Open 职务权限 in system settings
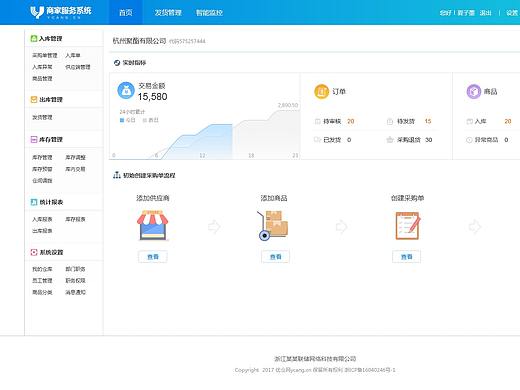 [x=75, y=281]
